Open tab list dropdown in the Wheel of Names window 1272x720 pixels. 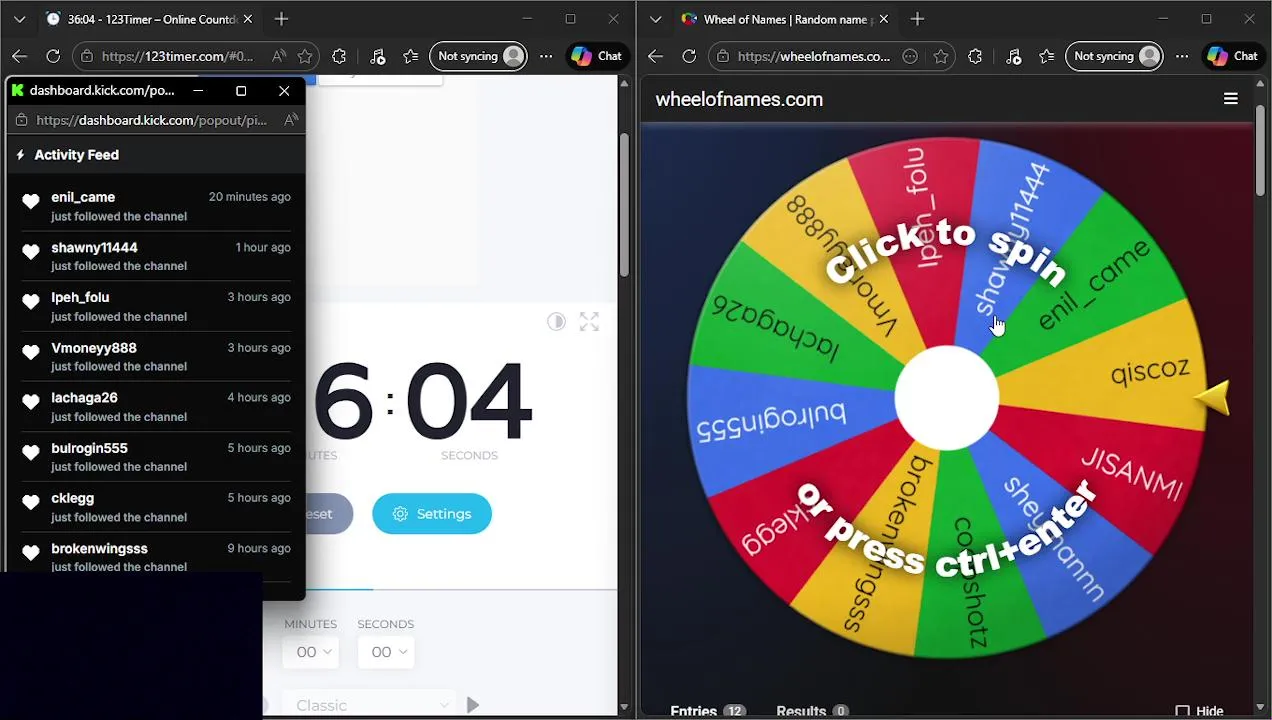[x=656, y=19]
